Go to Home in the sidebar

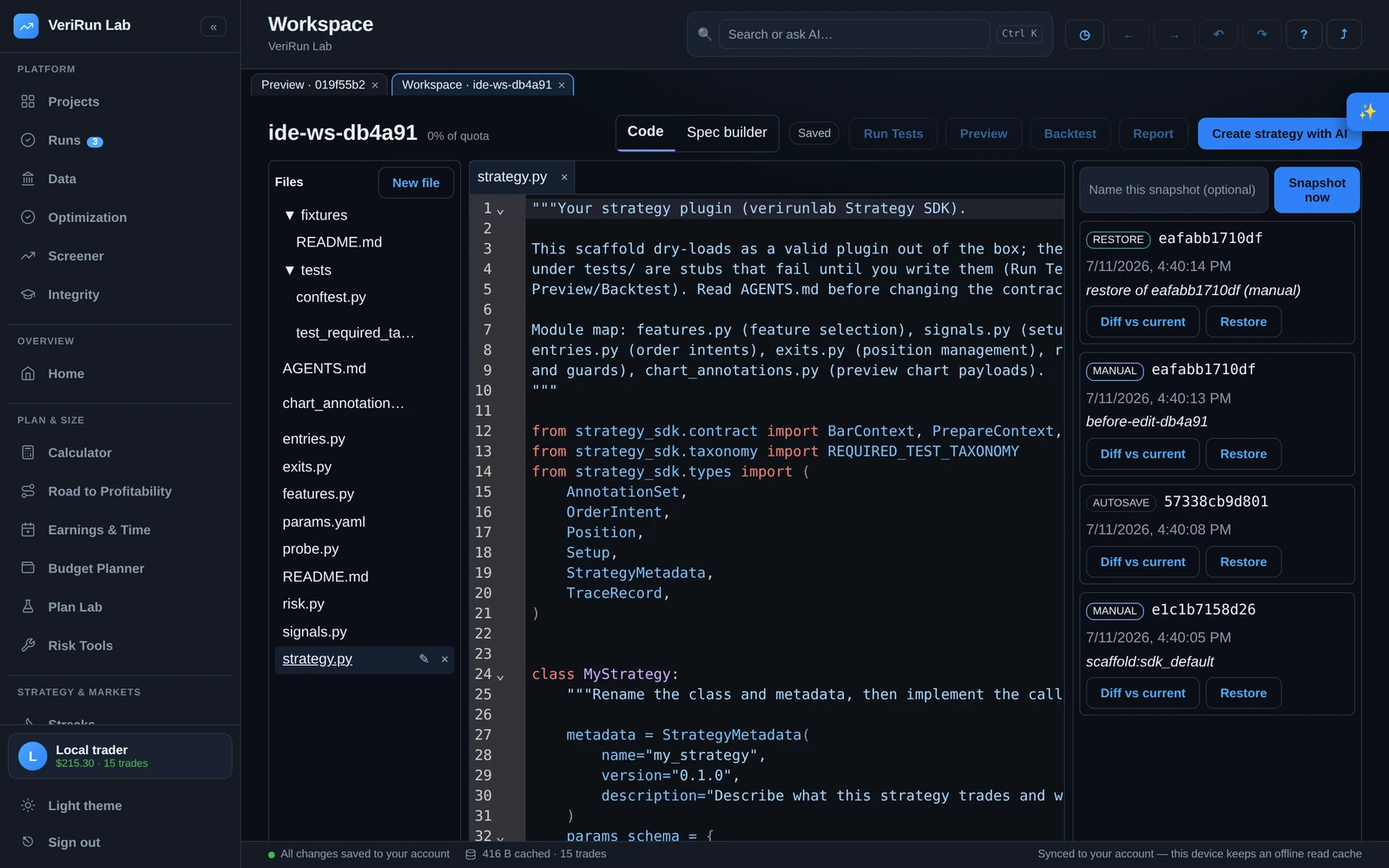pyautogui.click(x=120, y=373)
